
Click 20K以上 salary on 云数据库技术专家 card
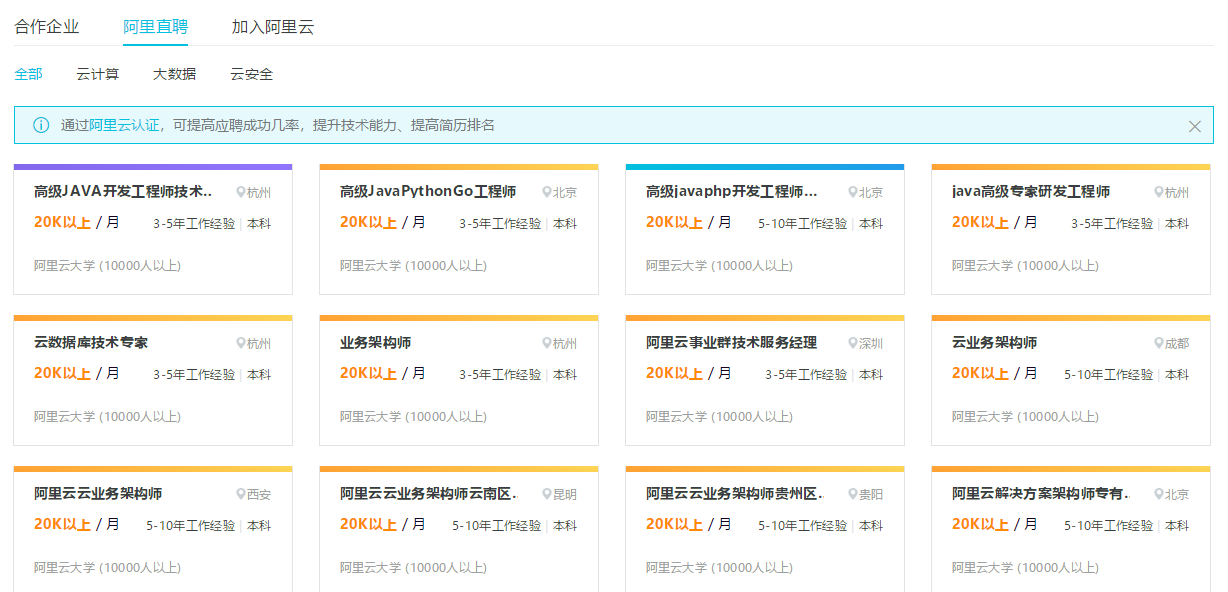[x=62, y=373]
